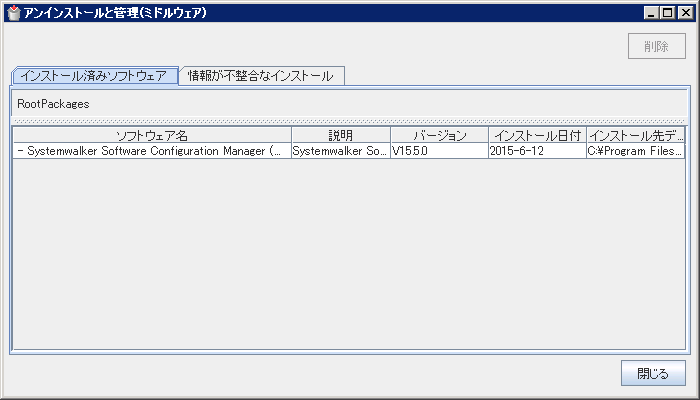
Task: Click the V15.5.0 version cell
Action: pos(440,151)
